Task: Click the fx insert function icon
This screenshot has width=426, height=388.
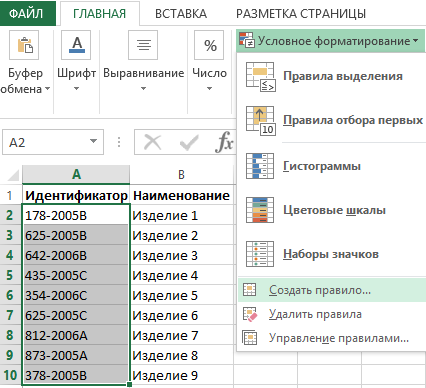Action: pyautogui.click(x=224, y=142)
